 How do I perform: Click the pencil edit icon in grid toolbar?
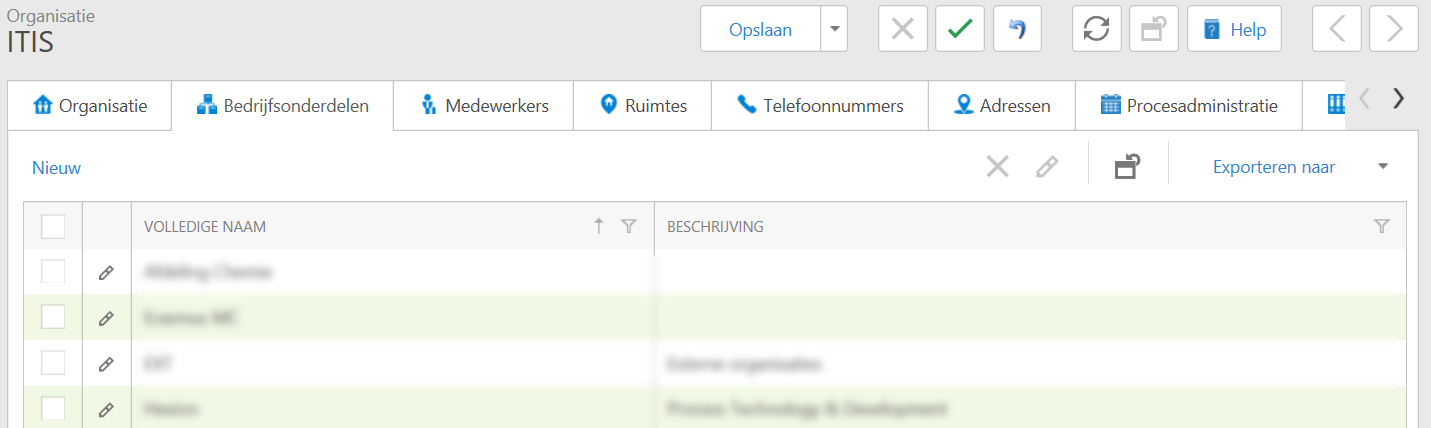1046,167
